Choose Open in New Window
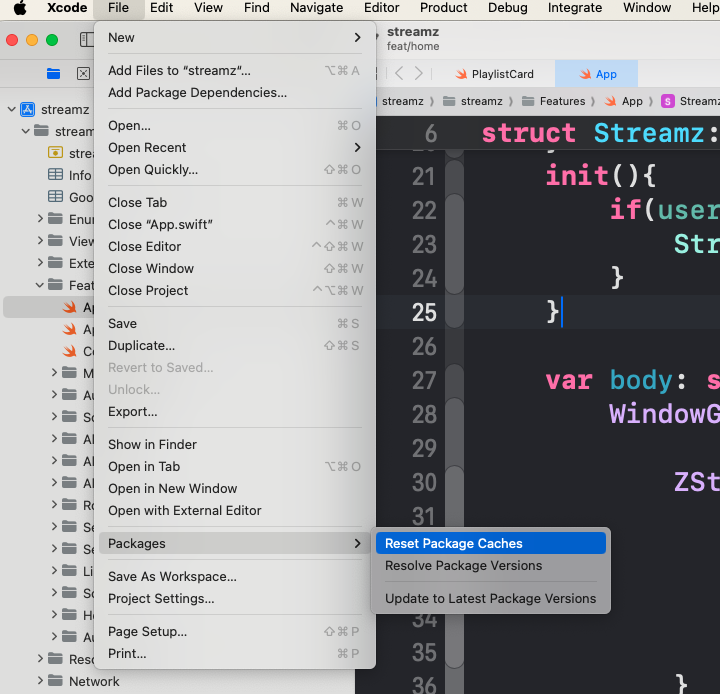Viewport: 720px width, 694px height. click(x=235, y=488)
